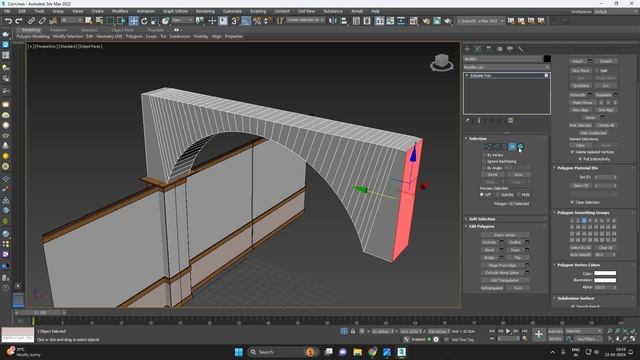Click the Undo arrow in main toolbar

(x=8, y=20)
